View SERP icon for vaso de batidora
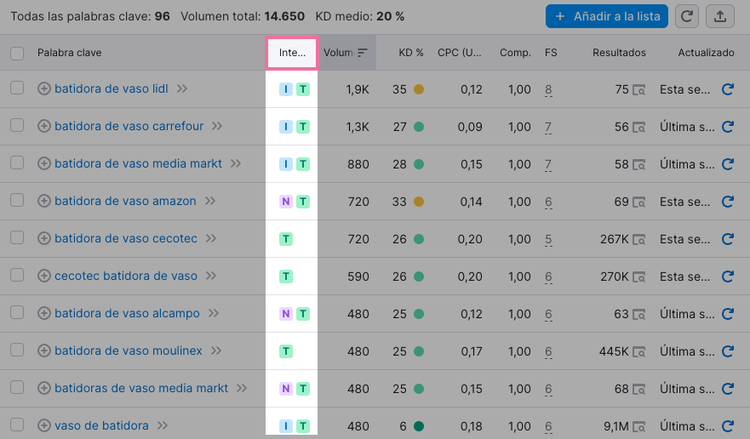Image resolution: width=750 pixels, height=439 pixels. tap(639, 426)
